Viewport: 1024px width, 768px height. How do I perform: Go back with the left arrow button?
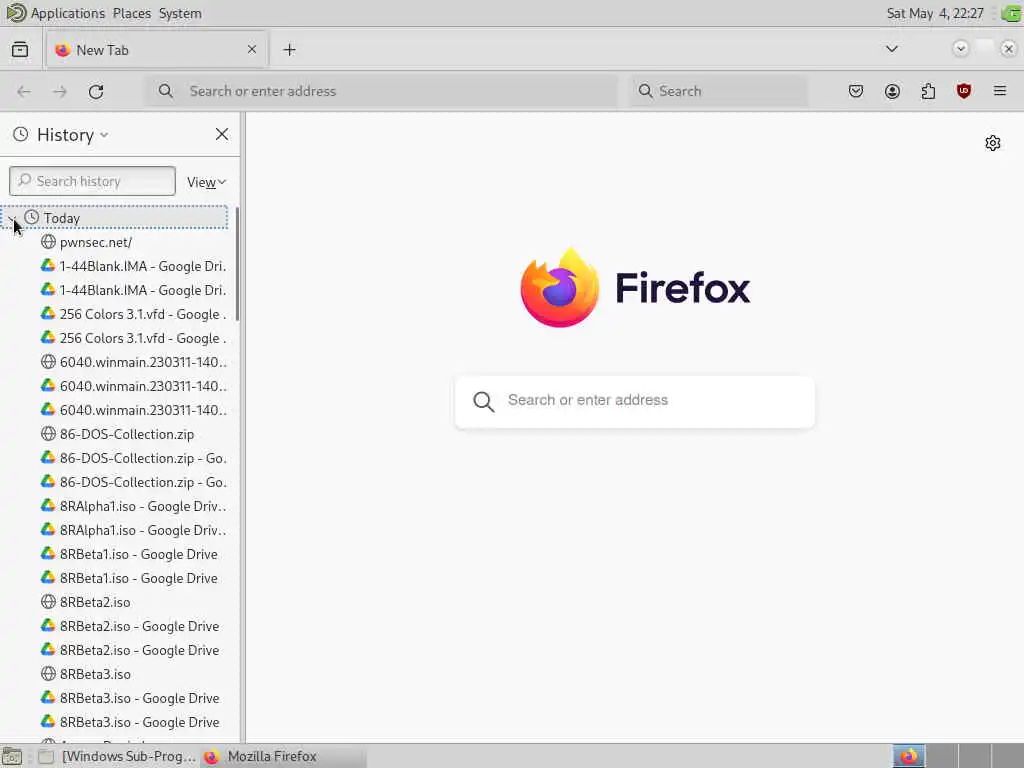click(24, 91)
